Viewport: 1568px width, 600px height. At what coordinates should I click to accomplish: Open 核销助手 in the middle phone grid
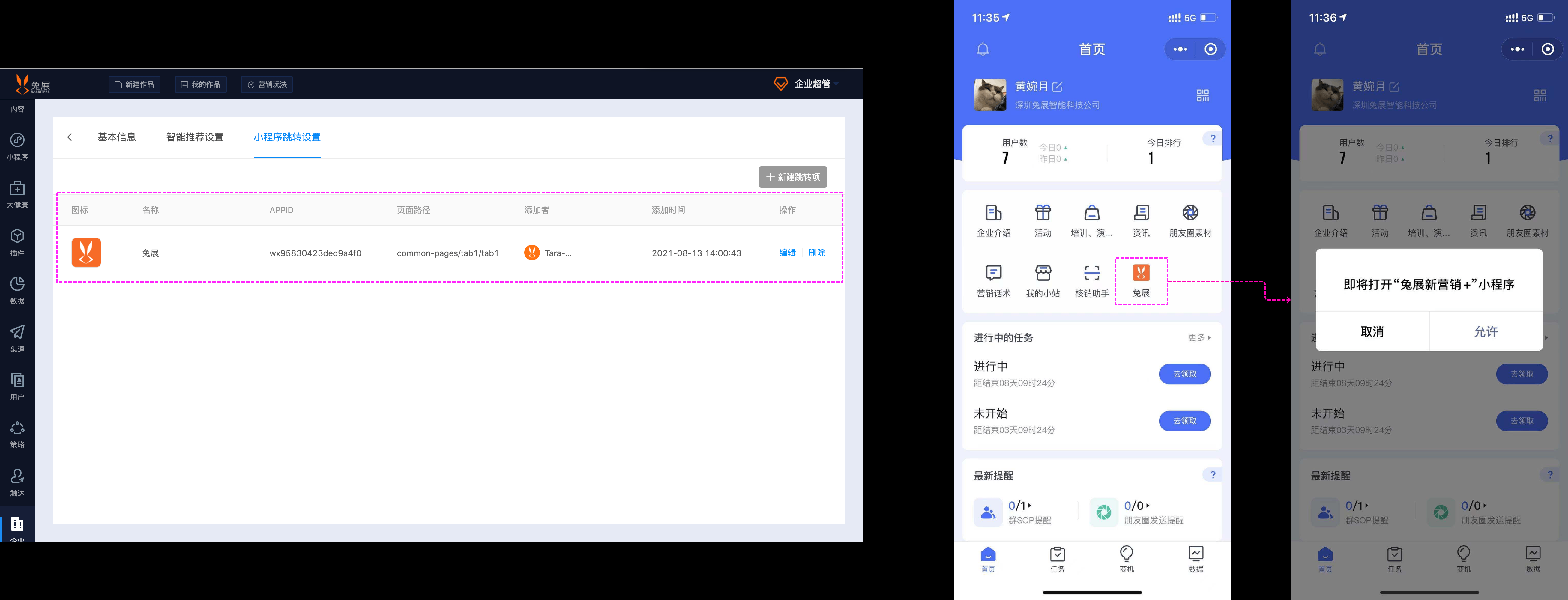tap(1091, 281)
